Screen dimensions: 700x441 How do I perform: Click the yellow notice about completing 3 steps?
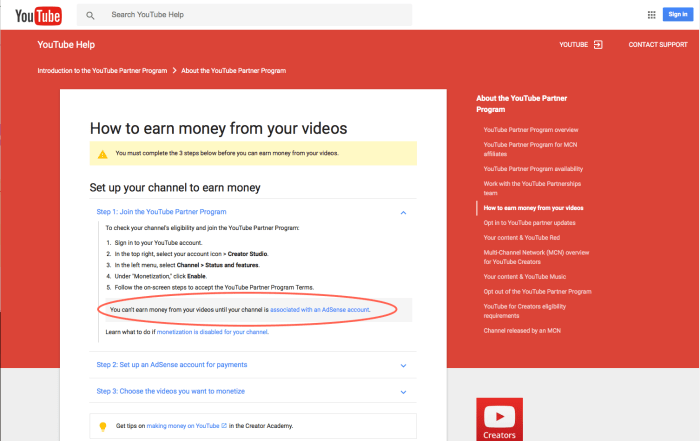(x=253, y=153)
